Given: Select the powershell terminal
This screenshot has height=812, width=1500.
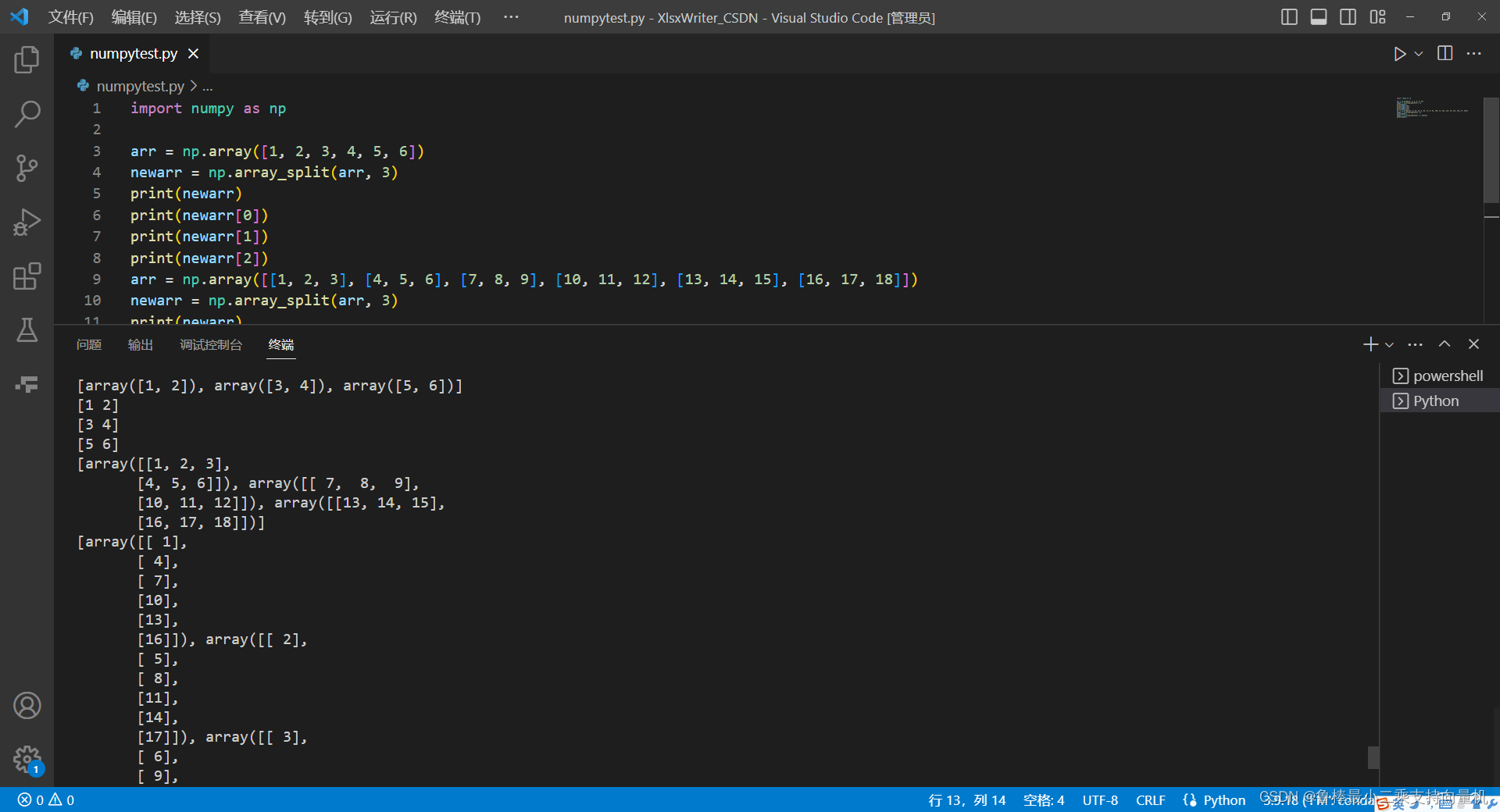Looking at the screenshot, I should 1439,376.
